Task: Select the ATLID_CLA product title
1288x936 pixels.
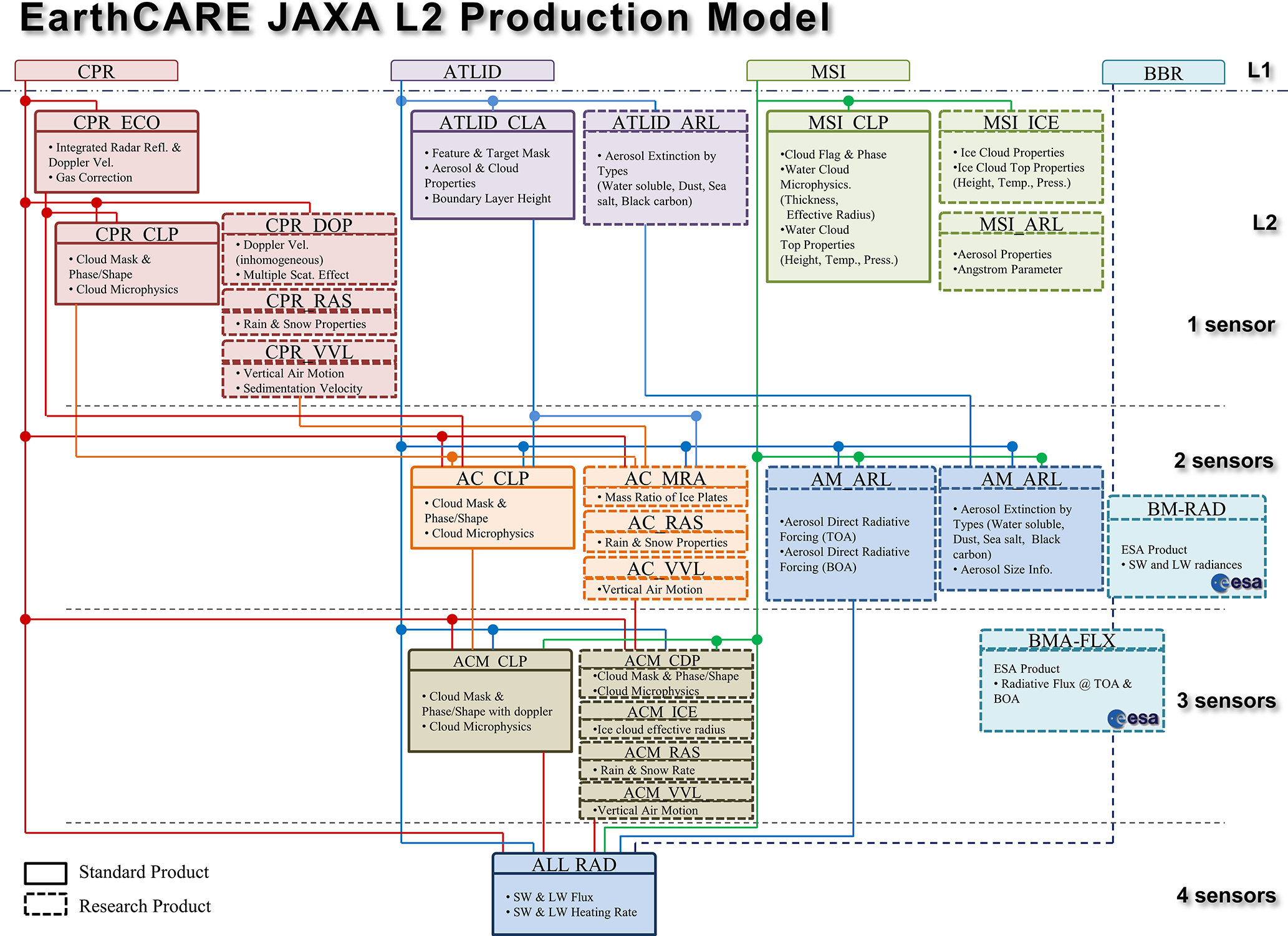Action: click(x=493, y=122)
